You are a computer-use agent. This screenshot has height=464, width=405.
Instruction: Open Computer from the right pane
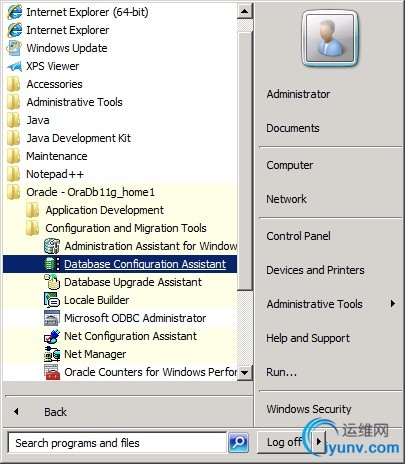(290, 165)
